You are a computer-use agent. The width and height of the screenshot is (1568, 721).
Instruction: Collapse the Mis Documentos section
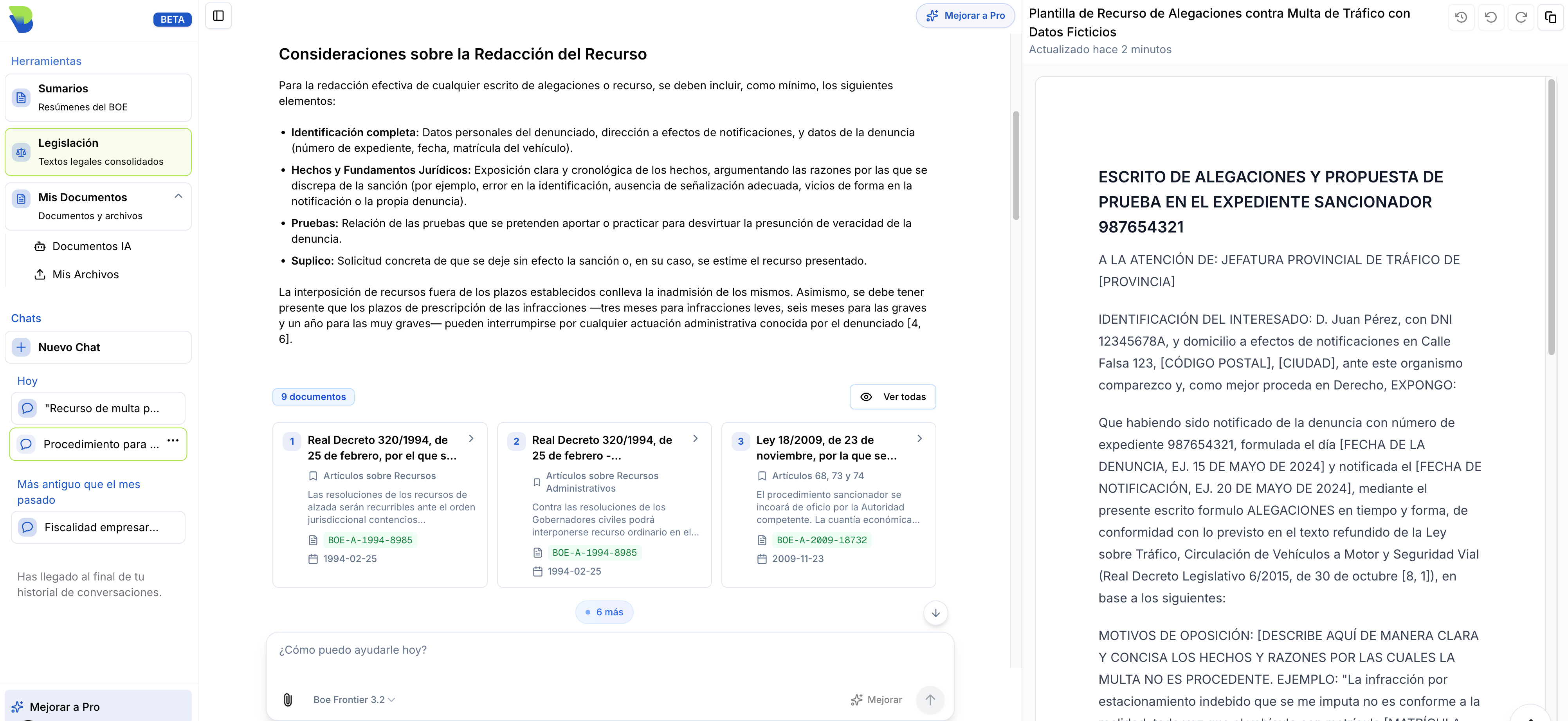coord(178,196)
